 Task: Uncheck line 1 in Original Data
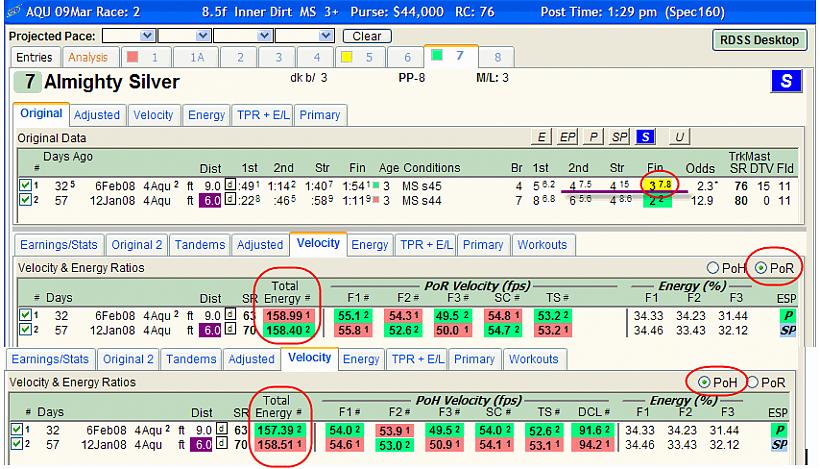tap(25, 185)
